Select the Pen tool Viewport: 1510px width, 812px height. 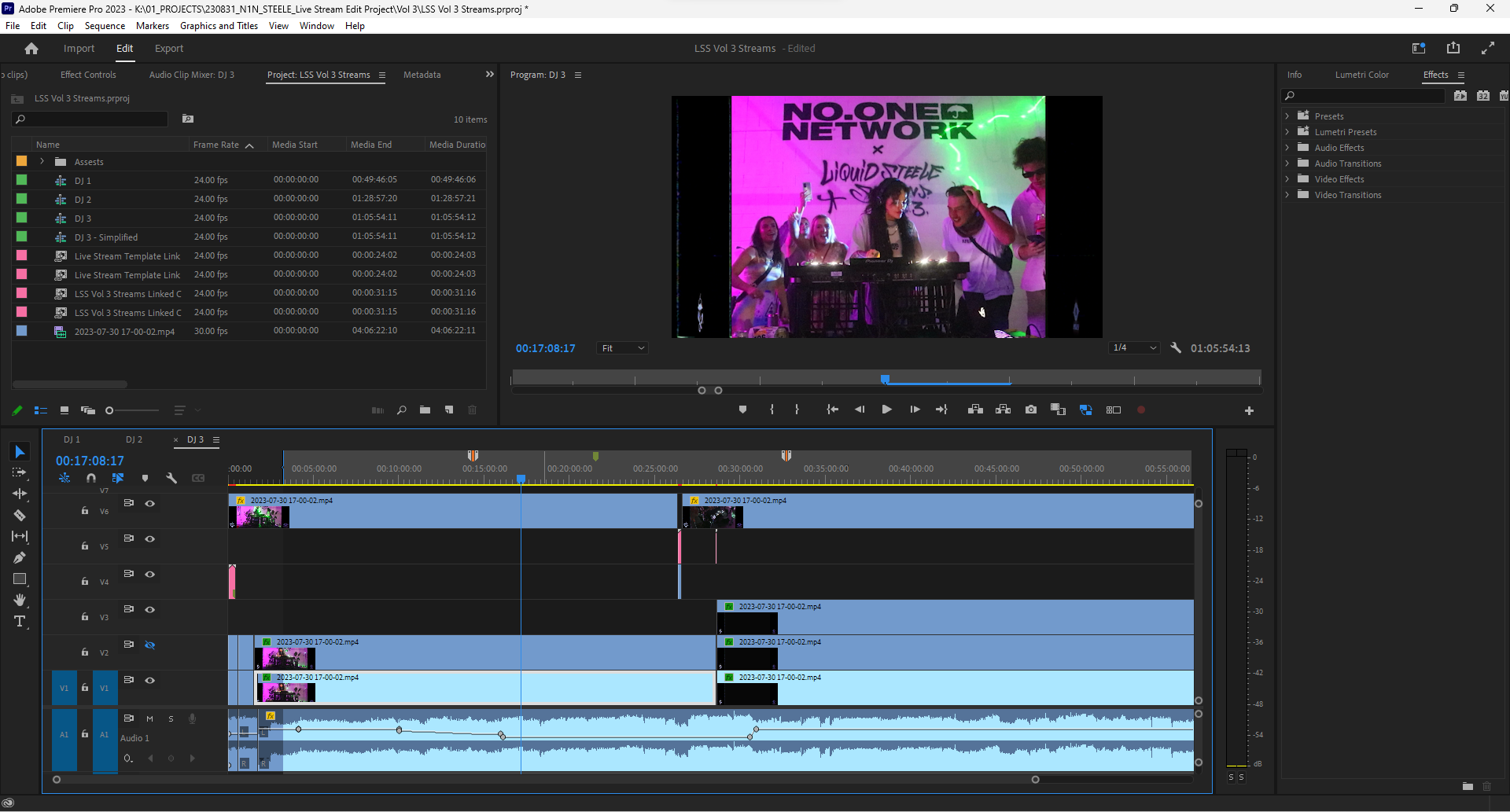tap(20, 558)
